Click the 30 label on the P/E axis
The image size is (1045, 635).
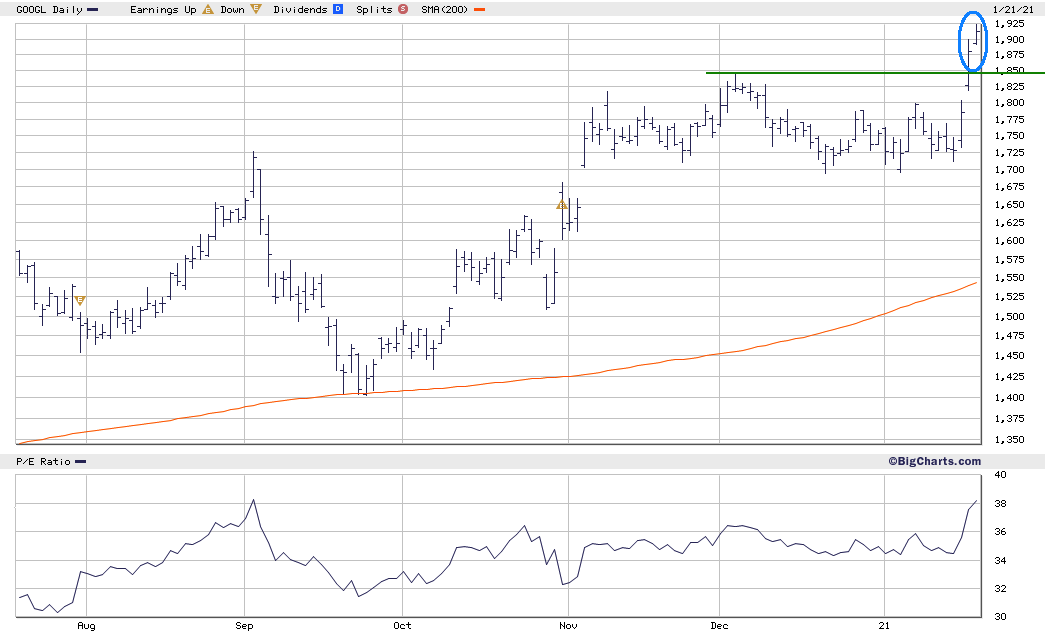pyautogui.click(x=1000, y=616)
